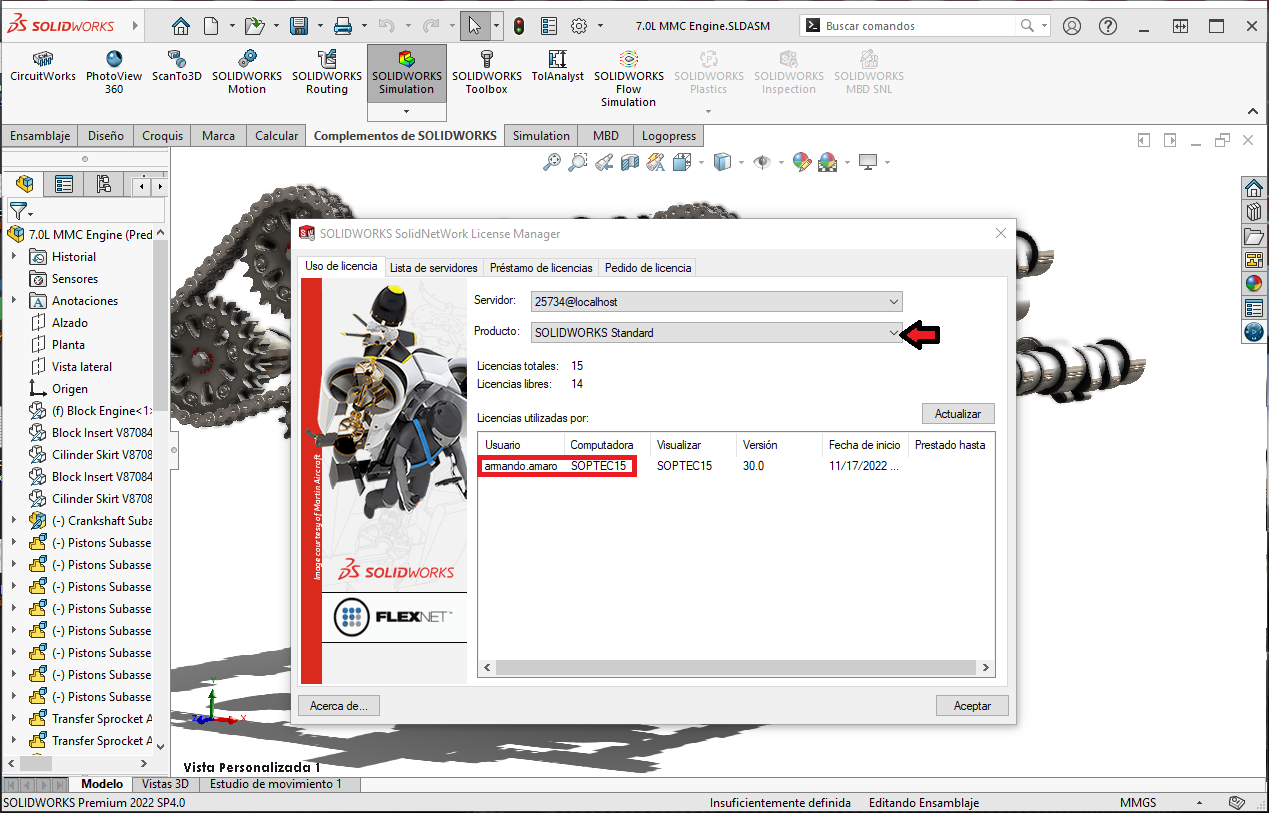The image size is (1269, 813).
Task: Click the Zoom to Area icon
Action: tap(578, 161)
